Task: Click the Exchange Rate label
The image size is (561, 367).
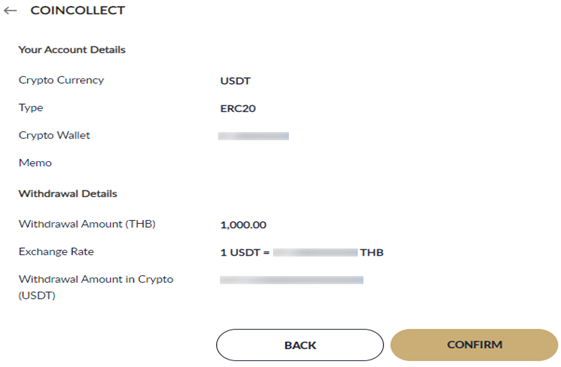Action: (56, 252)
